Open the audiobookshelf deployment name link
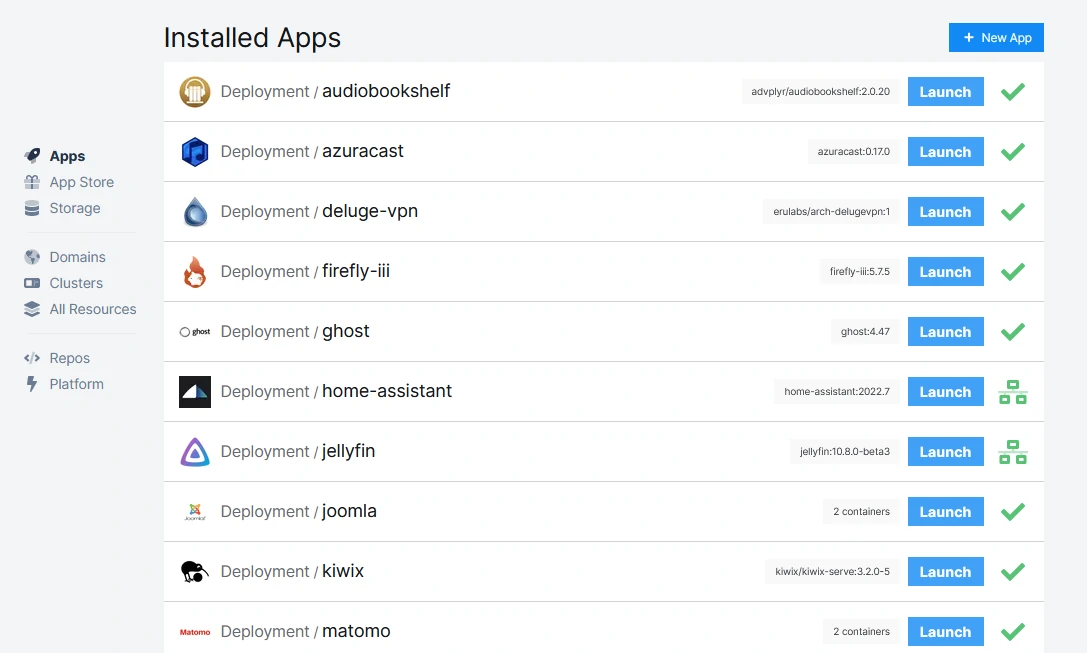The image size is (1087, 653). tap(386, 91)
